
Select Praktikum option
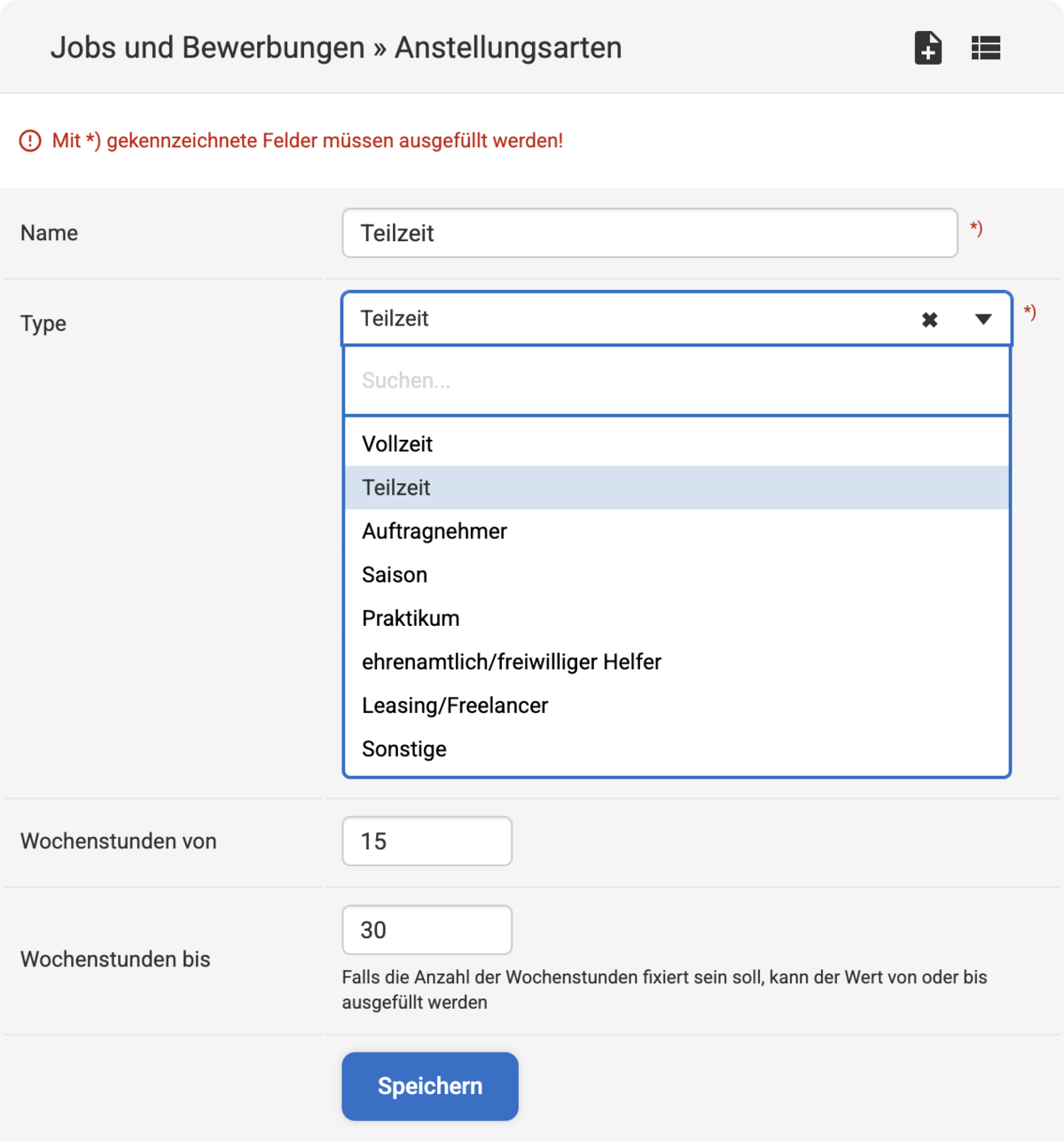677,618
